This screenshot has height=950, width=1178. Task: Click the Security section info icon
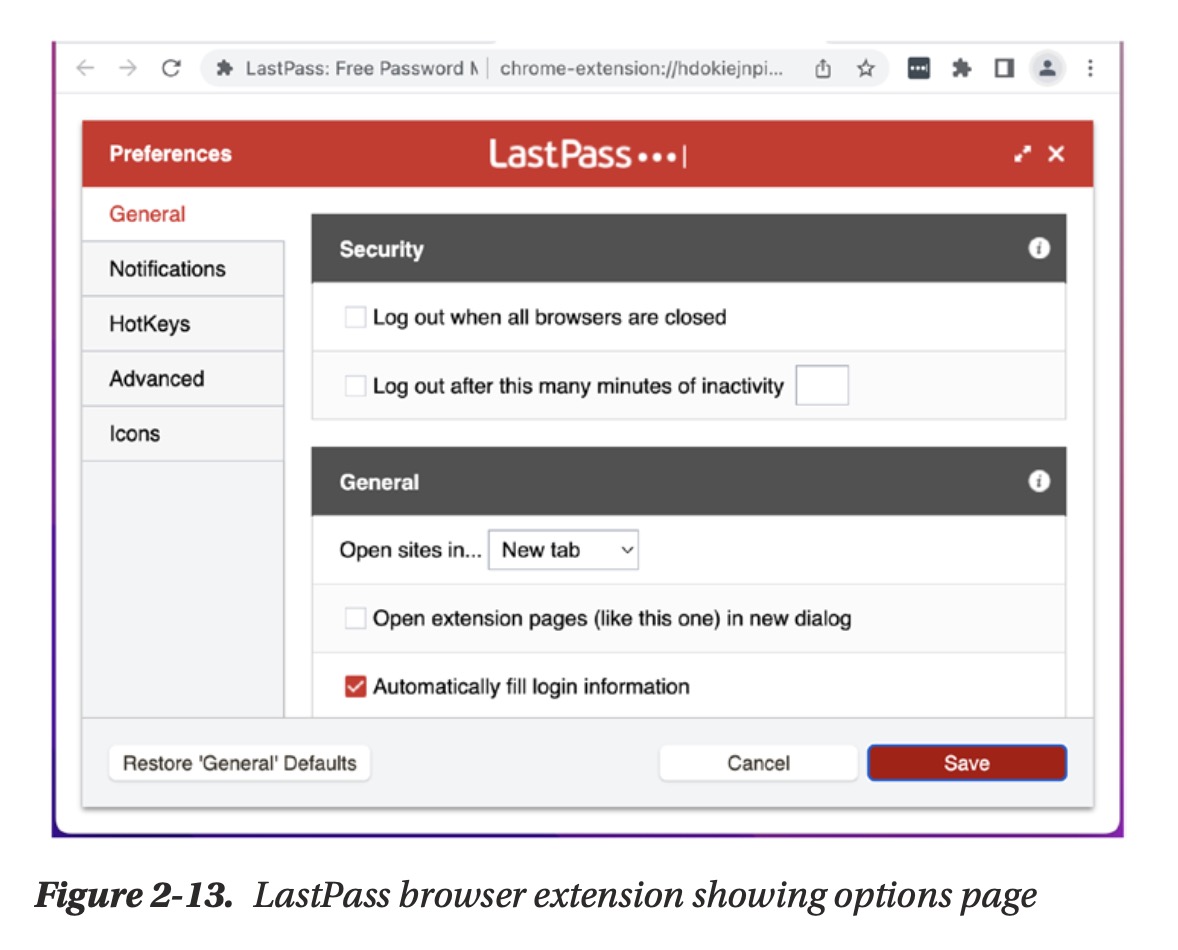[1039, 248]
